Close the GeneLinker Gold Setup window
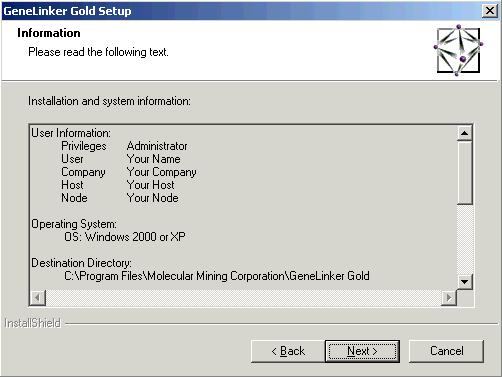This screenshot has width=502, height=377. (490, 11)
